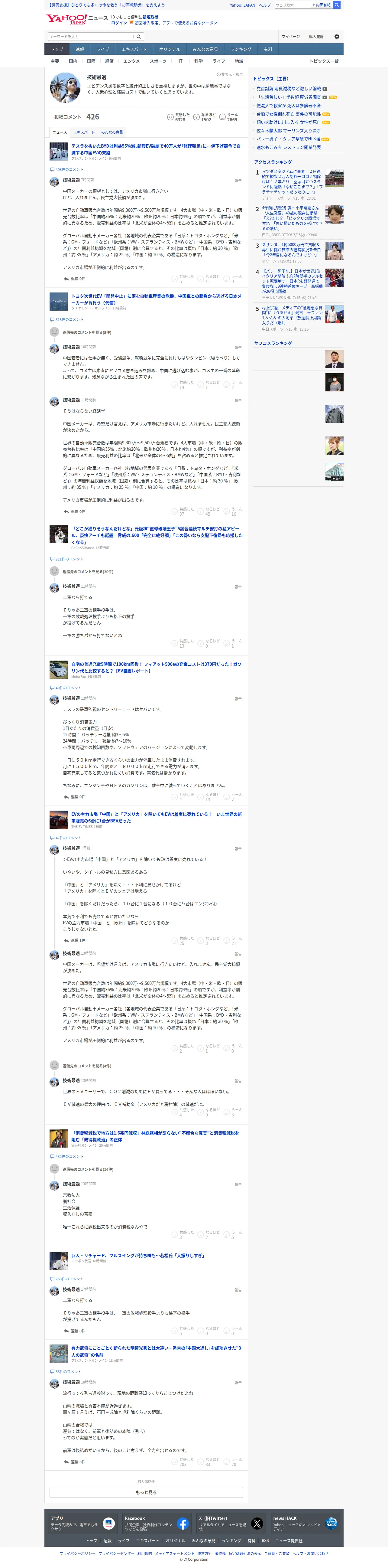This screenshot has height=1568, width=388.
Task: Open the 災害支援 banner link at top
Action: tap(106, 5)
